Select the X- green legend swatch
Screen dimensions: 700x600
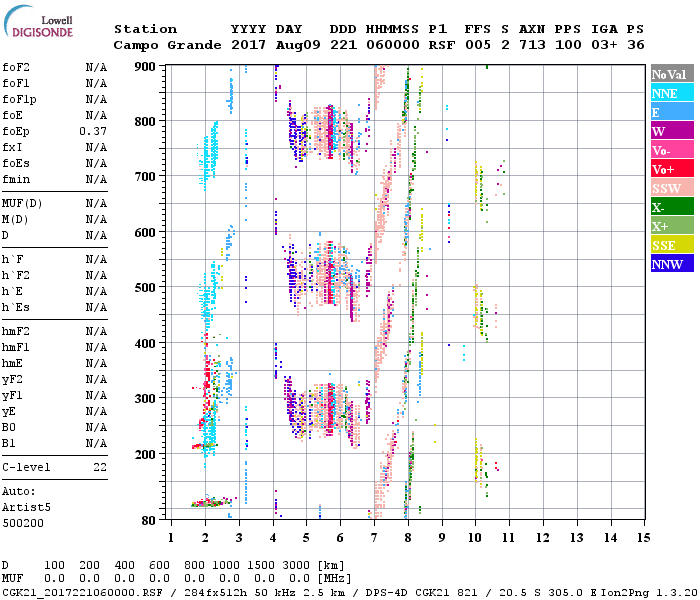(669, 207)
